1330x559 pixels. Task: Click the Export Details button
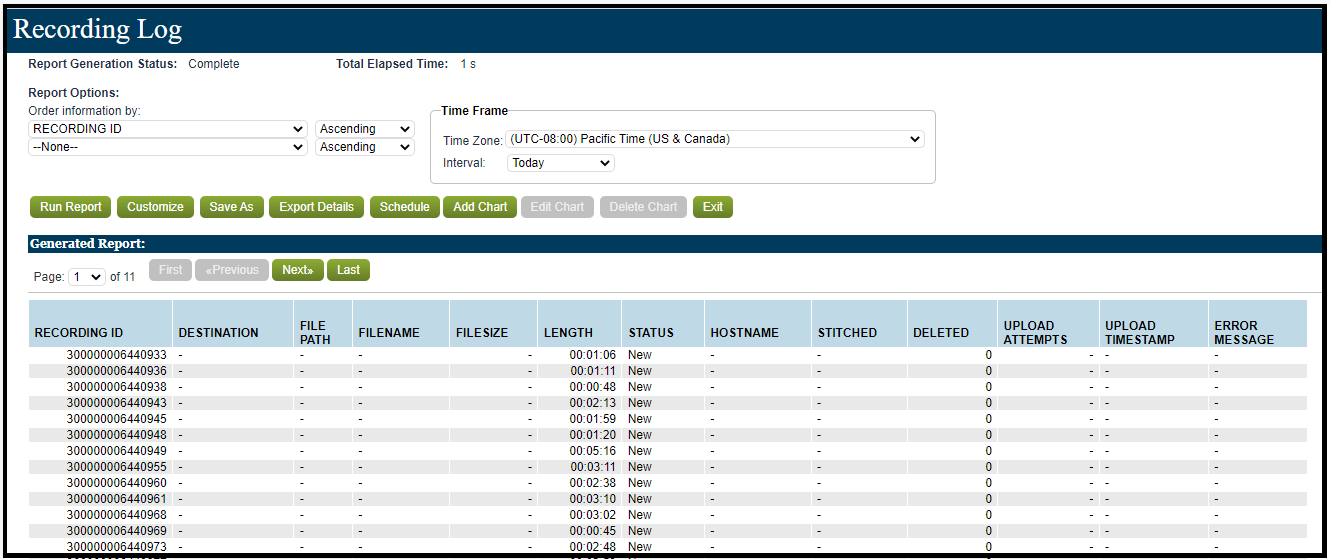click(x=316, y=207)
